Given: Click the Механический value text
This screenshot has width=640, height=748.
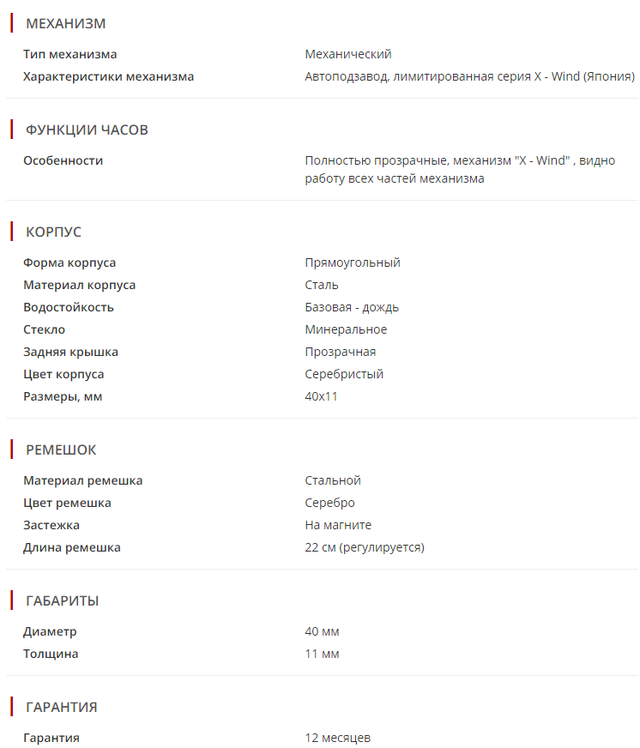Looking at the screenshot, I should (348, 54).
